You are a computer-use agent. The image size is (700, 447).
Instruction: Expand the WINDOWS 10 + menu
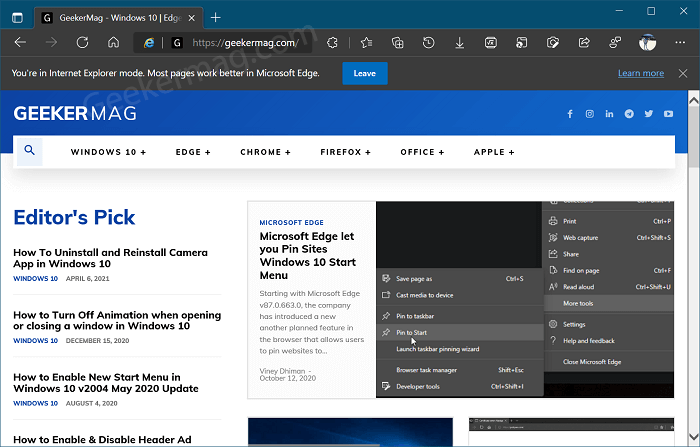point(108,152)
